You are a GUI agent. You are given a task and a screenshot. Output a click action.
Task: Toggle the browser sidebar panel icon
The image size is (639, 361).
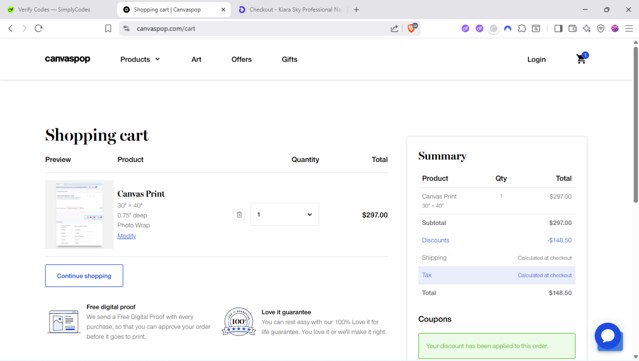tap(558, 29)
